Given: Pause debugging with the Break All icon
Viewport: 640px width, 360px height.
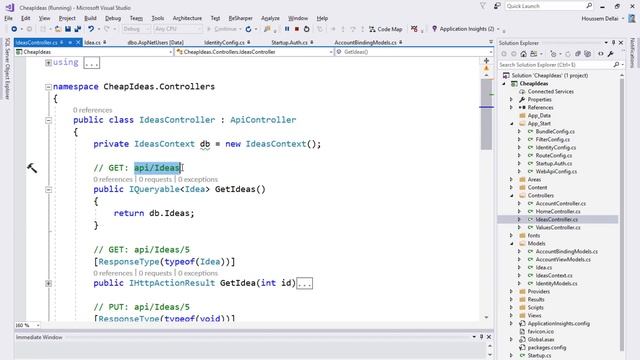Looking at the screenshot, I should tap(287, 29).
